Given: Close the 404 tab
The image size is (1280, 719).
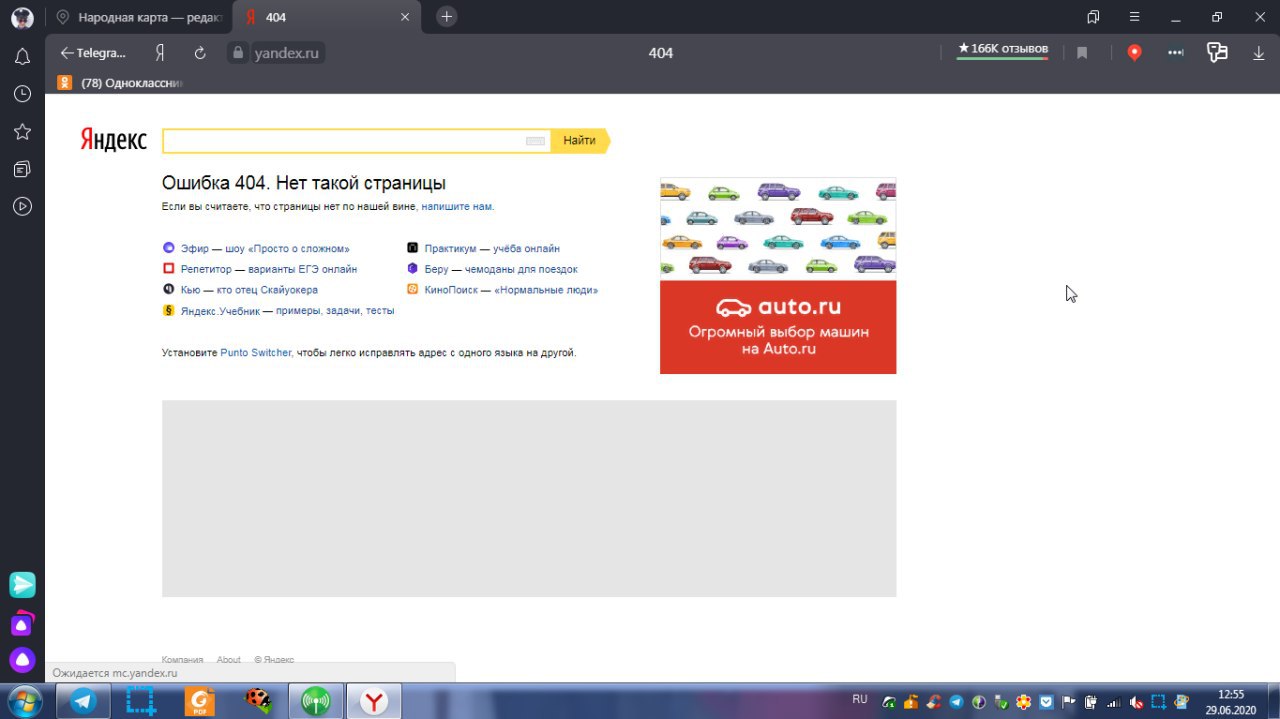Looking at the screenshot, I should 405,17.
